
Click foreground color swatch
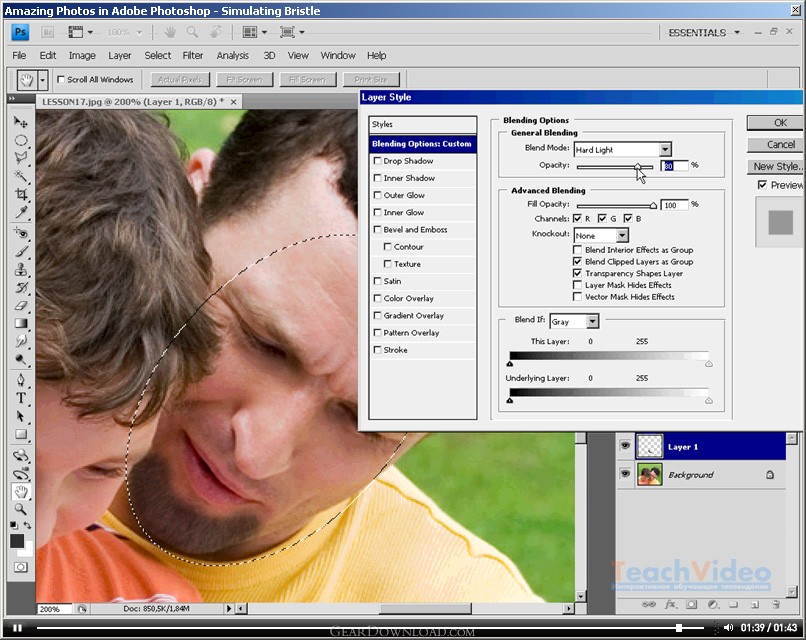click(17, 541)
